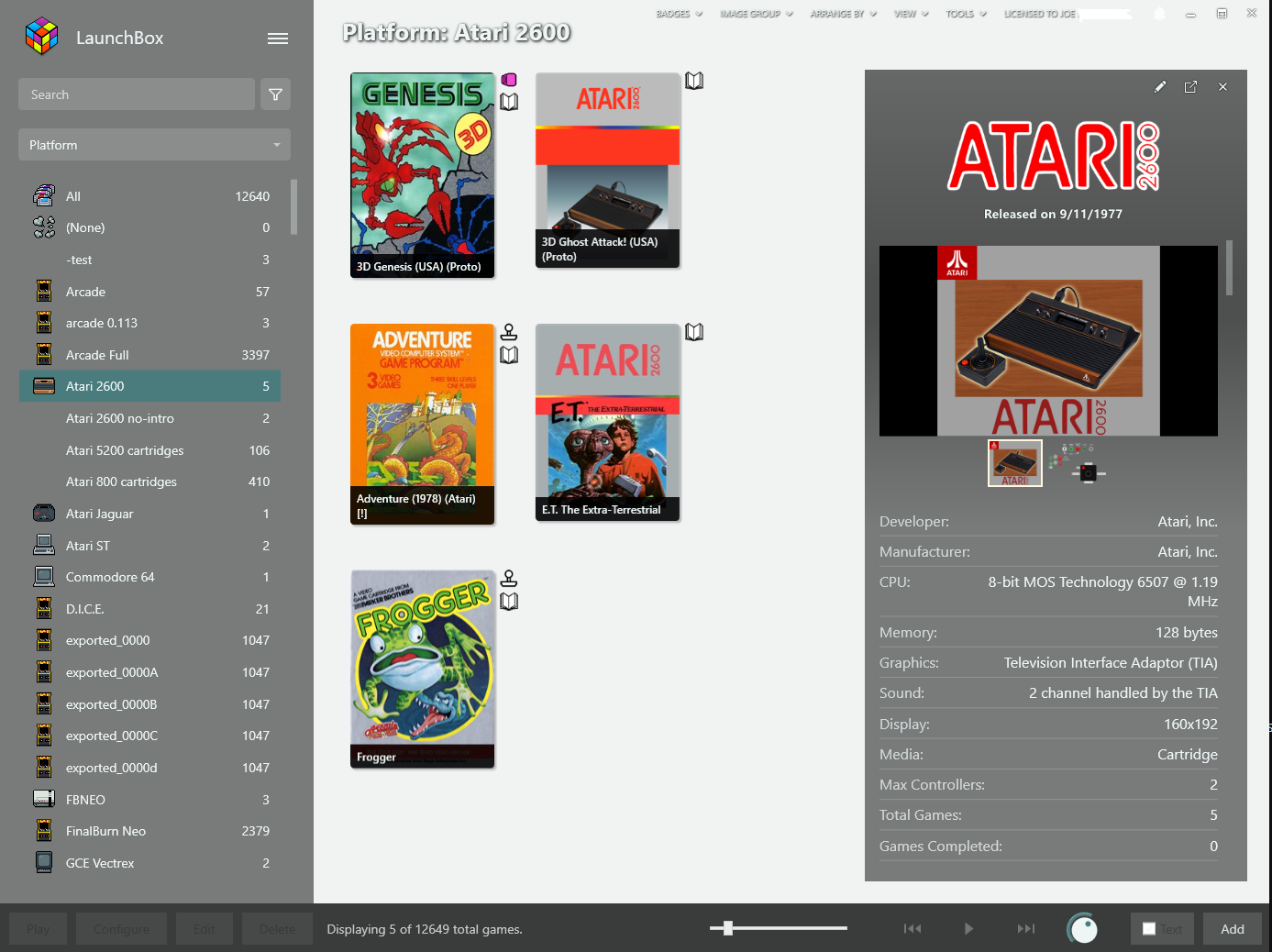The height and width of the screenshot is (952, 1272).
Task: Select Arcade Full platform
Action: tap(149, 355)
